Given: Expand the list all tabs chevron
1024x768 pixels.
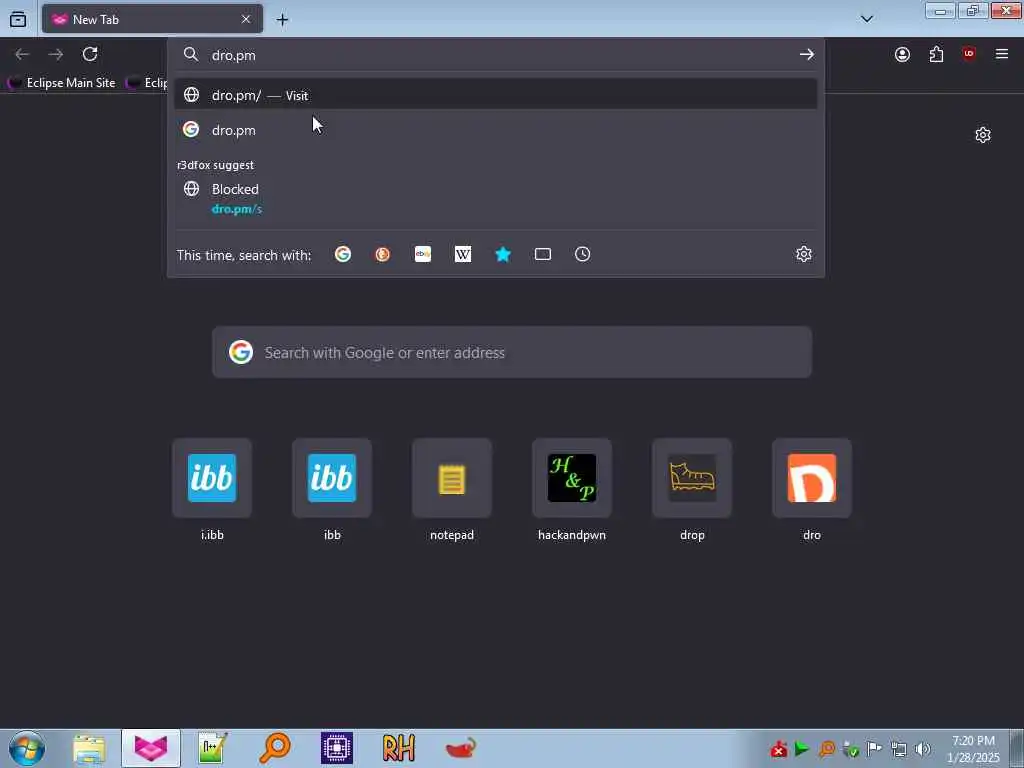Looking at the screenshot, I should [867, 19].
